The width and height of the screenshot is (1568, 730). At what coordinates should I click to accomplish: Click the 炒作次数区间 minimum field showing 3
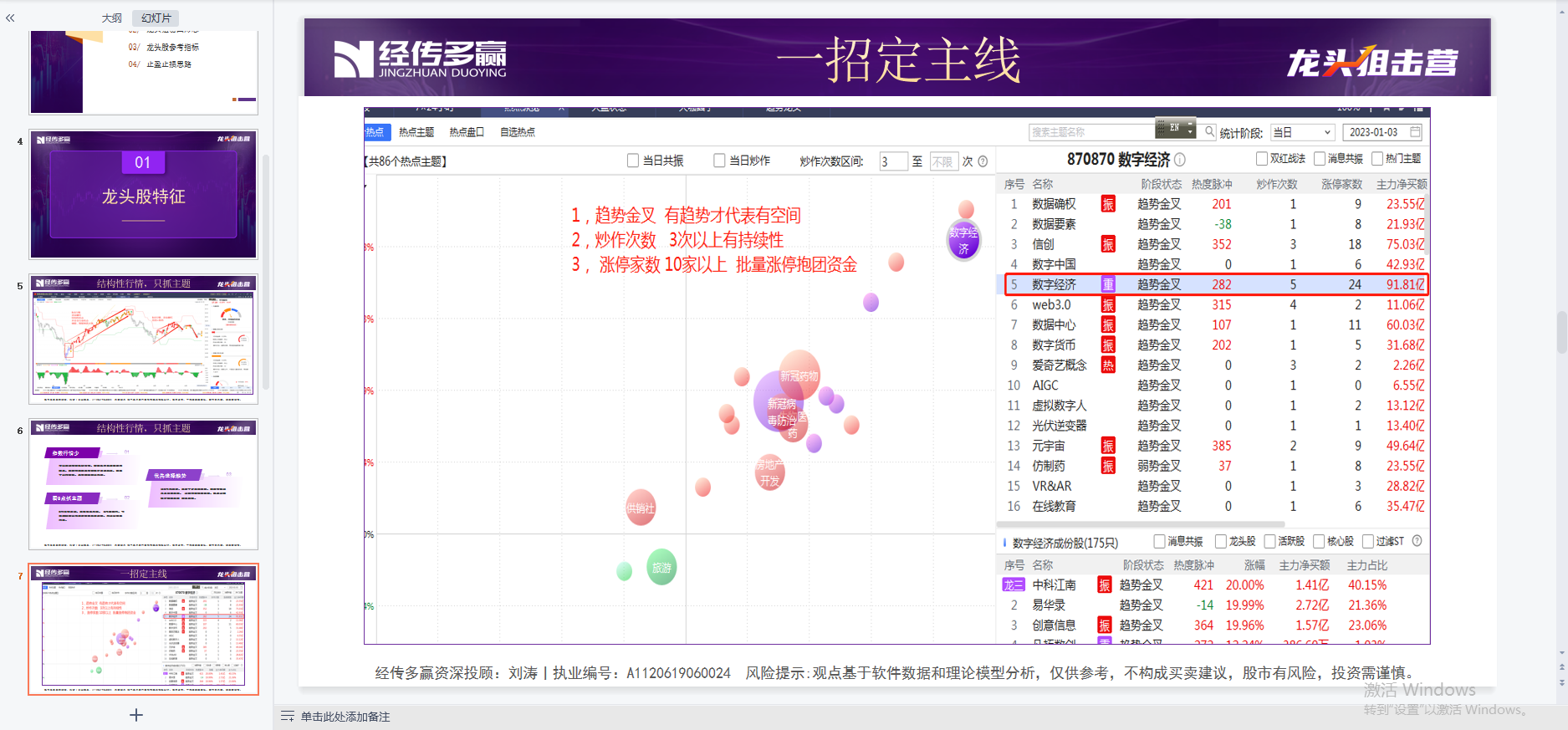[893, 161]
